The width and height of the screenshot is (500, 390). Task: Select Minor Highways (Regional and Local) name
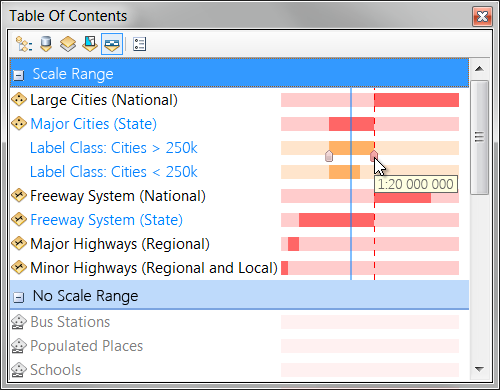point(154,268)
